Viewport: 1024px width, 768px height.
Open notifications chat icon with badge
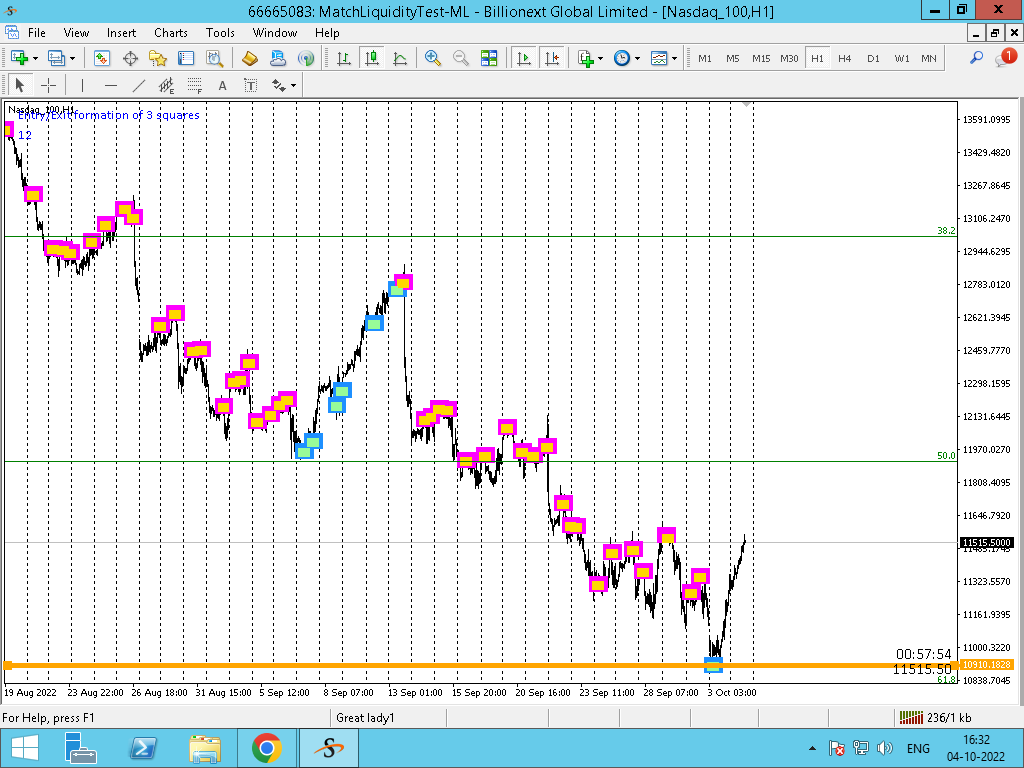pyautogui.click(x=1006, y=58)
